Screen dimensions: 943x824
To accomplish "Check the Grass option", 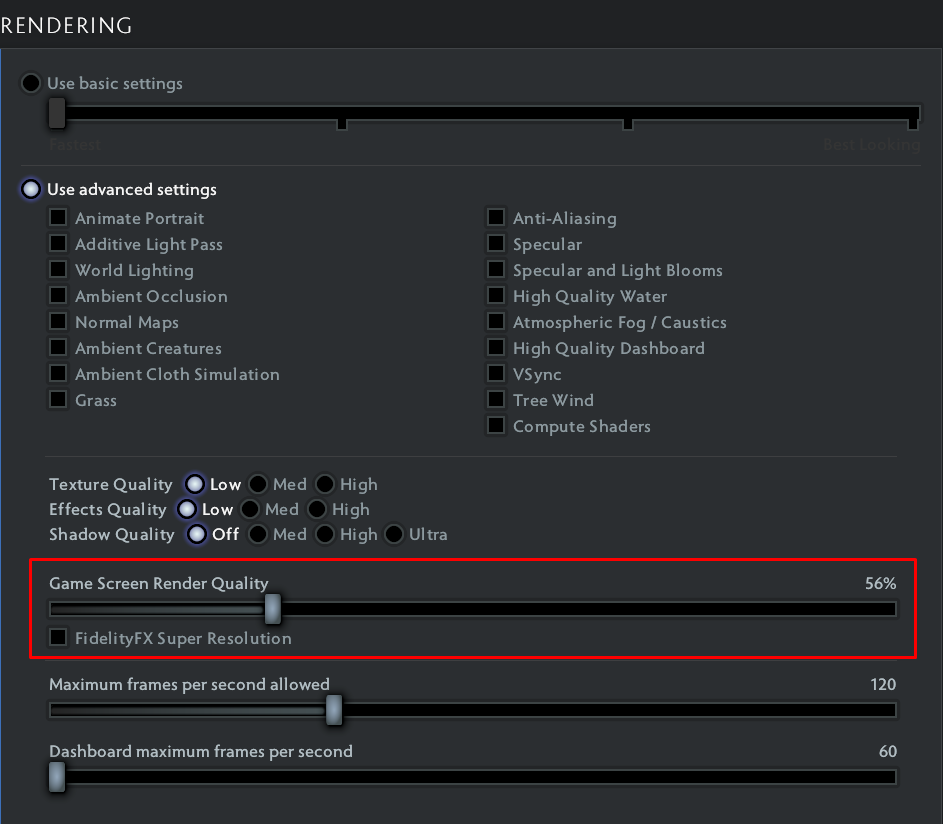I will point(58,399).
